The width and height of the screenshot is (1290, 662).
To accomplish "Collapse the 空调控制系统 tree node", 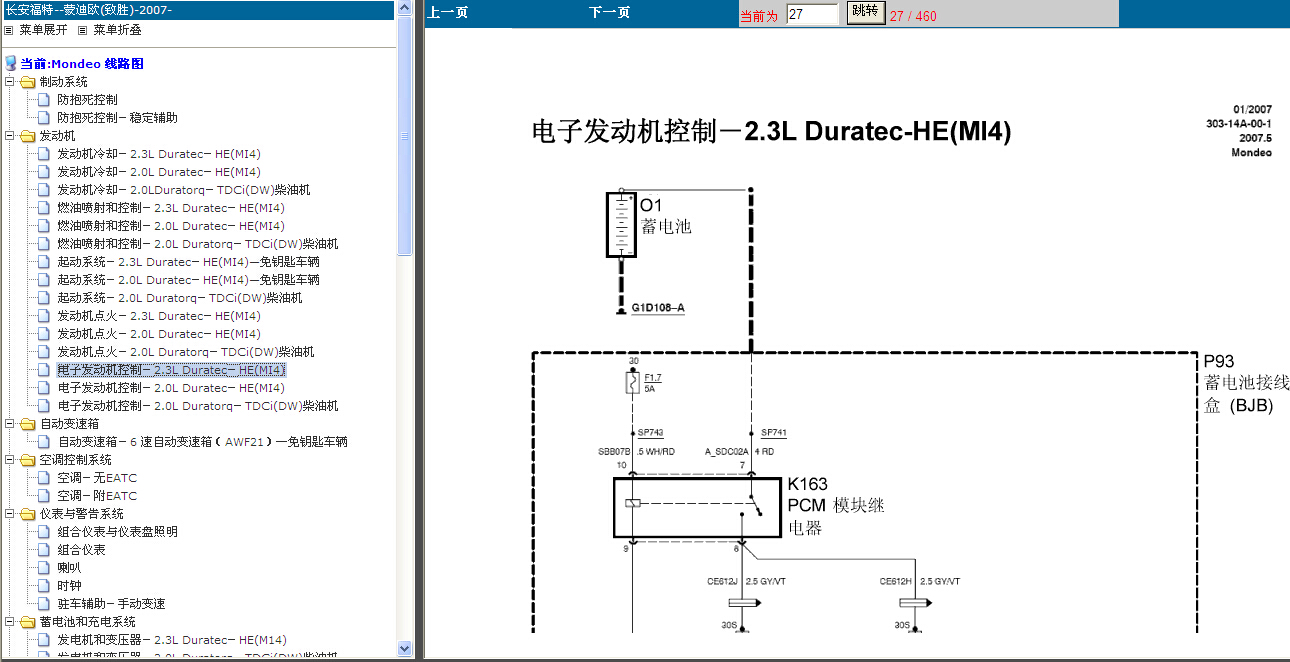I will pos(9,460).
